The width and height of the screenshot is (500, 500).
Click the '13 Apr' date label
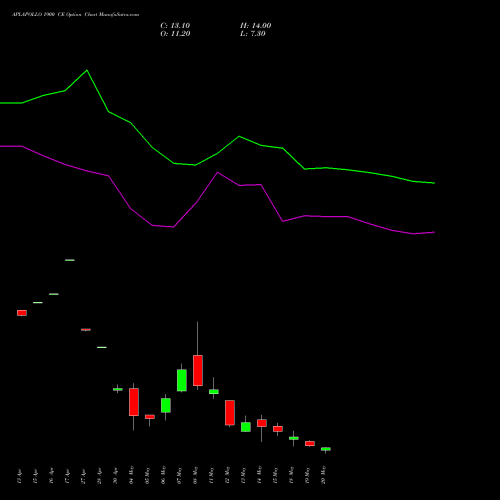click(20, 477)
